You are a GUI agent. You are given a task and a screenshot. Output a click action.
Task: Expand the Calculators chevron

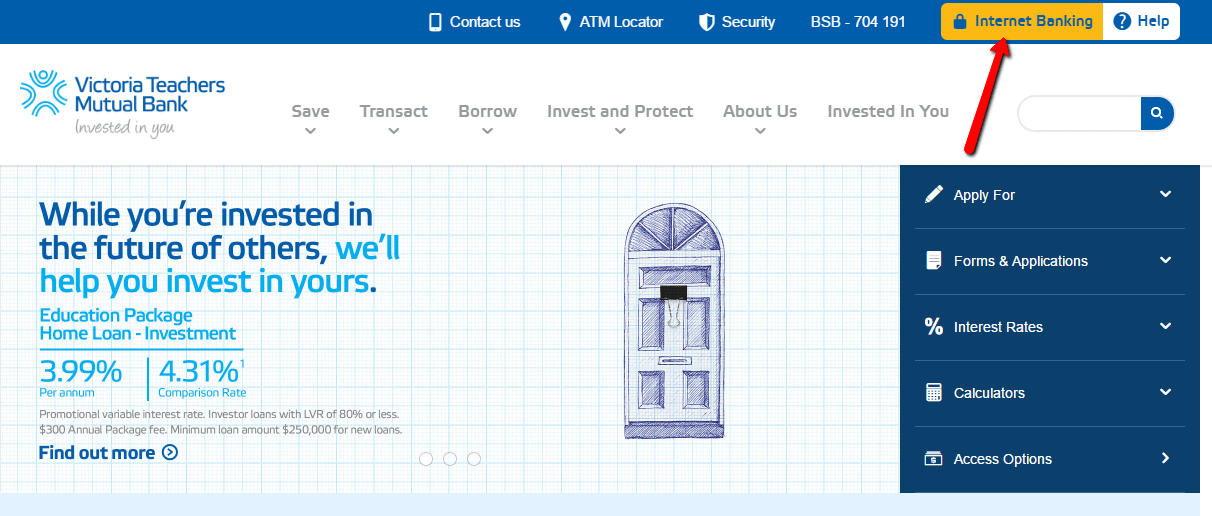(x=1165, y=392)
